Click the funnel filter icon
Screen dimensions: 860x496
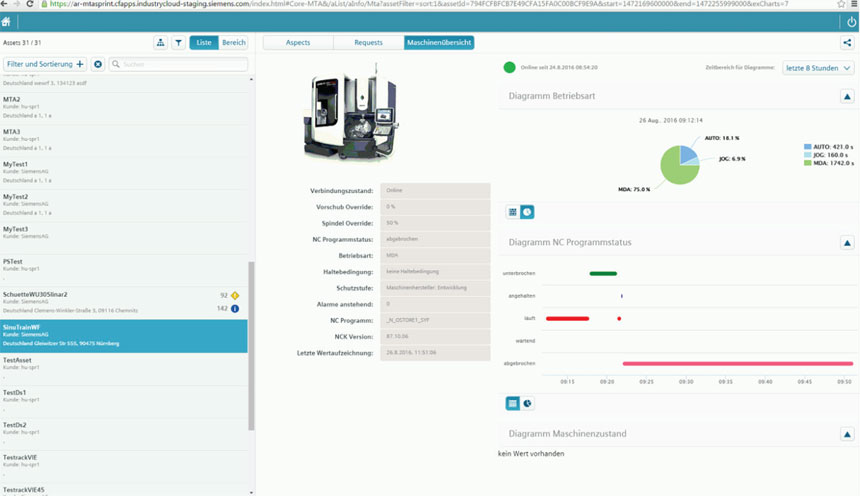(x=178, y=42)
